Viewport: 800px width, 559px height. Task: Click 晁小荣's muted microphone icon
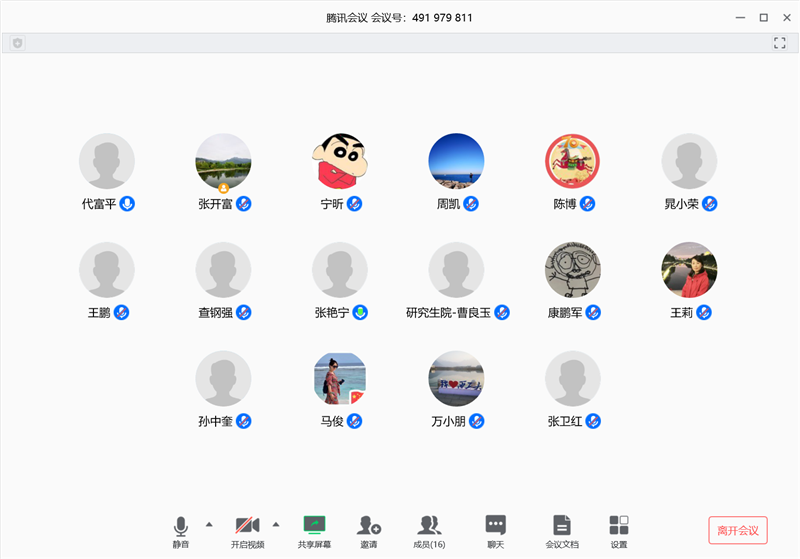pyautogui.click(x=710, y=204)
